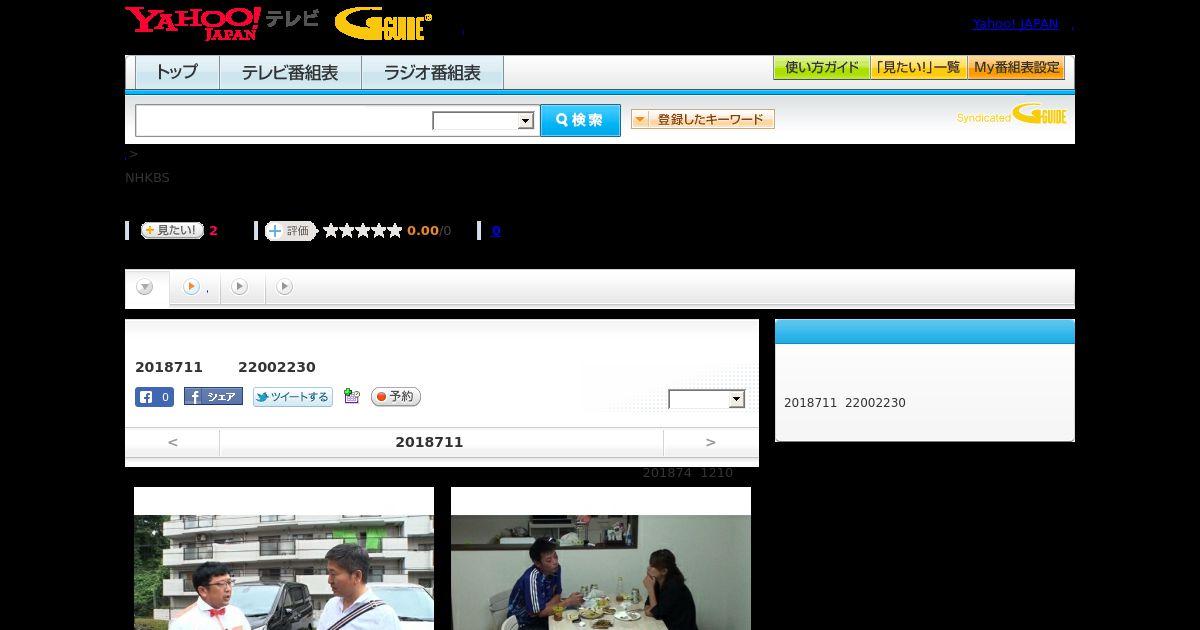Click the 2018711 date heading in navigator
Viewport: 1200px width, 630px height.
point(429,442)
